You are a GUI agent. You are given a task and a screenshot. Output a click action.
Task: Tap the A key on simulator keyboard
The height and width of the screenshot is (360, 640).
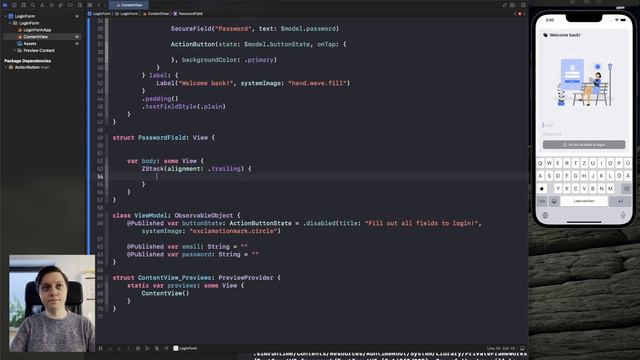coord(540,176)
